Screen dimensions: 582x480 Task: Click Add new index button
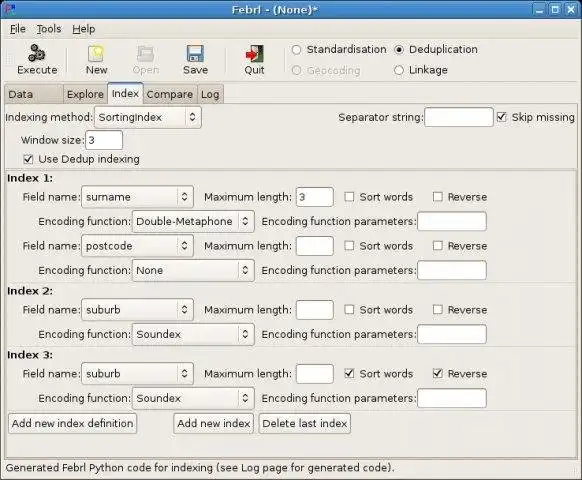click(x=213, y=423)
